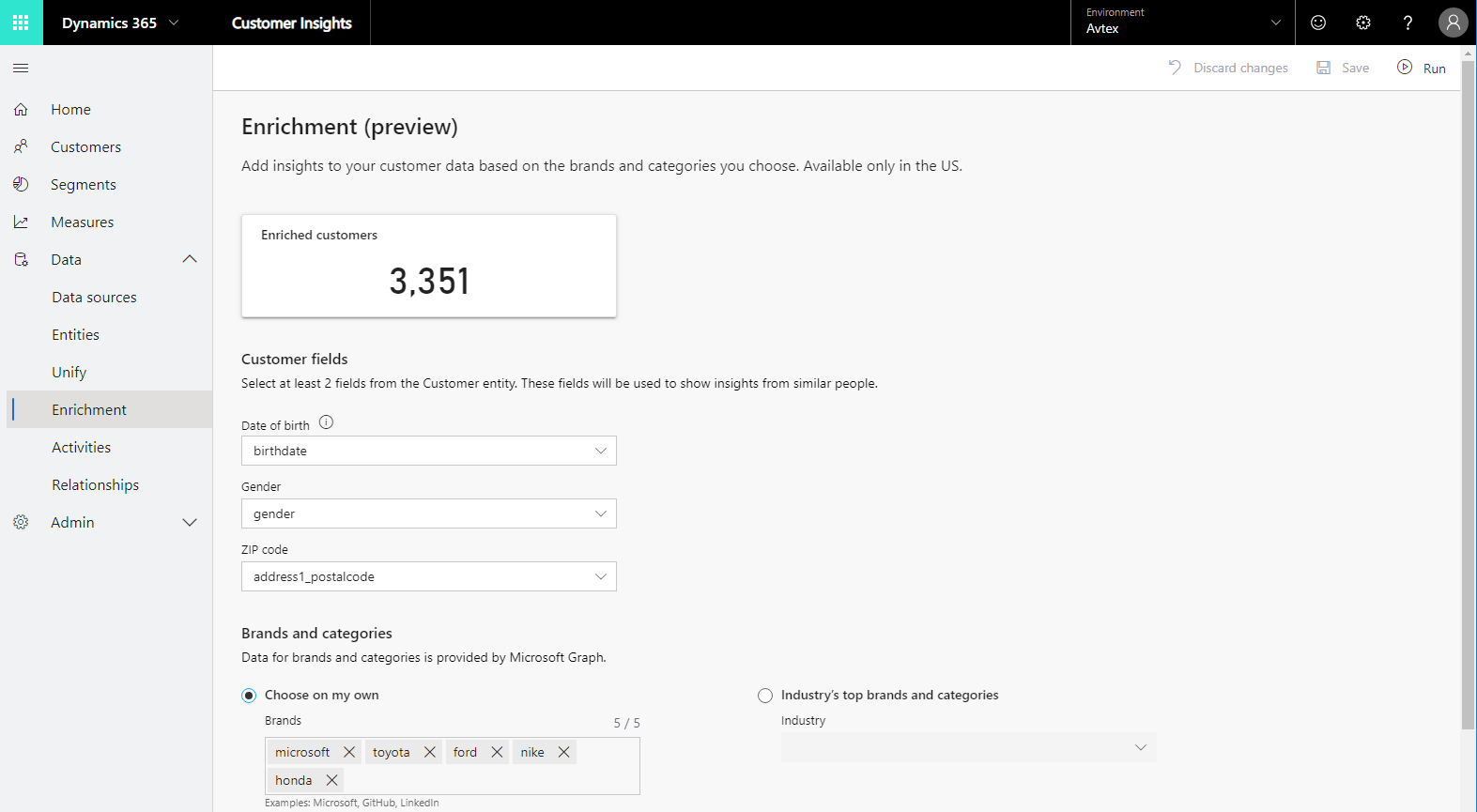The image size is (1477, 812).
Task: Click the 5 / 5 brands counter
Action: [x=626, y=723]
